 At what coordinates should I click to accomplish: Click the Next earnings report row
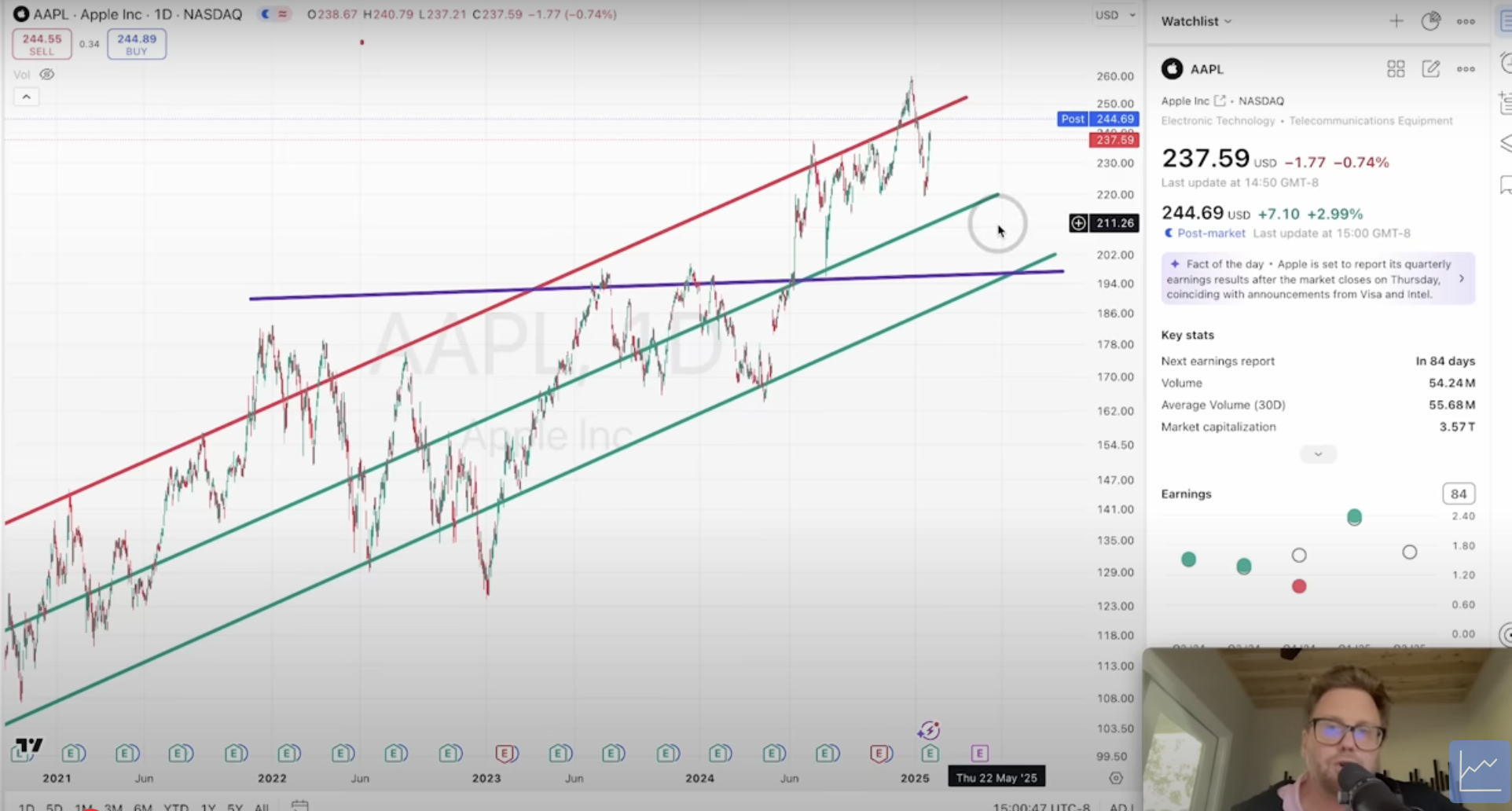(x=1318, y=361)
